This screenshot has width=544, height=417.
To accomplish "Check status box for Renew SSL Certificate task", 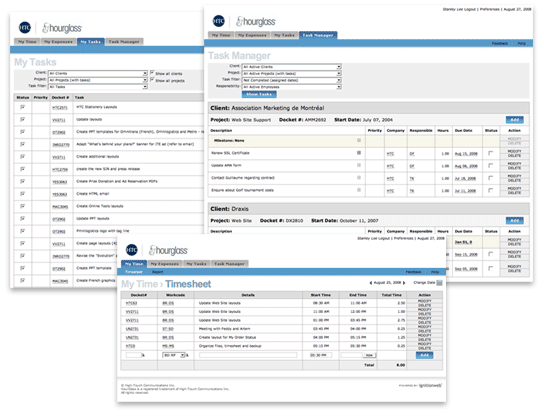I will pyautogui.click(x=491, y=153).
